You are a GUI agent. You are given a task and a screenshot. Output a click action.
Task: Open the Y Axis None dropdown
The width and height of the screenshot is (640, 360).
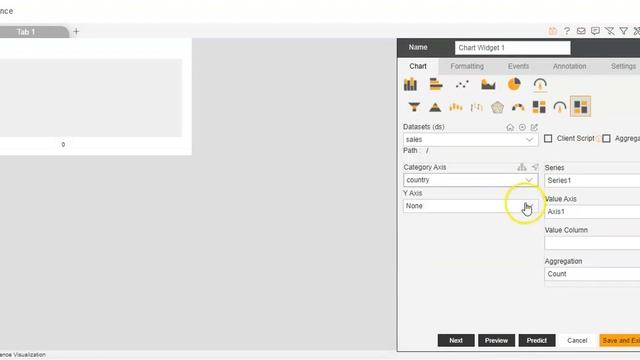click(471, 206)
